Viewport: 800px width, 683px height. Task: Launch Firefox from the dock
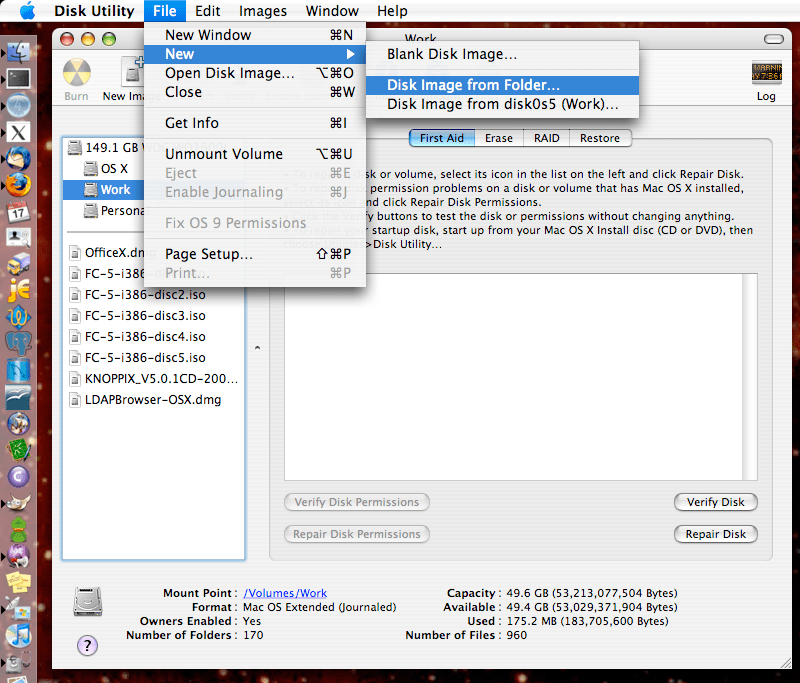click(x=18, y=185)
